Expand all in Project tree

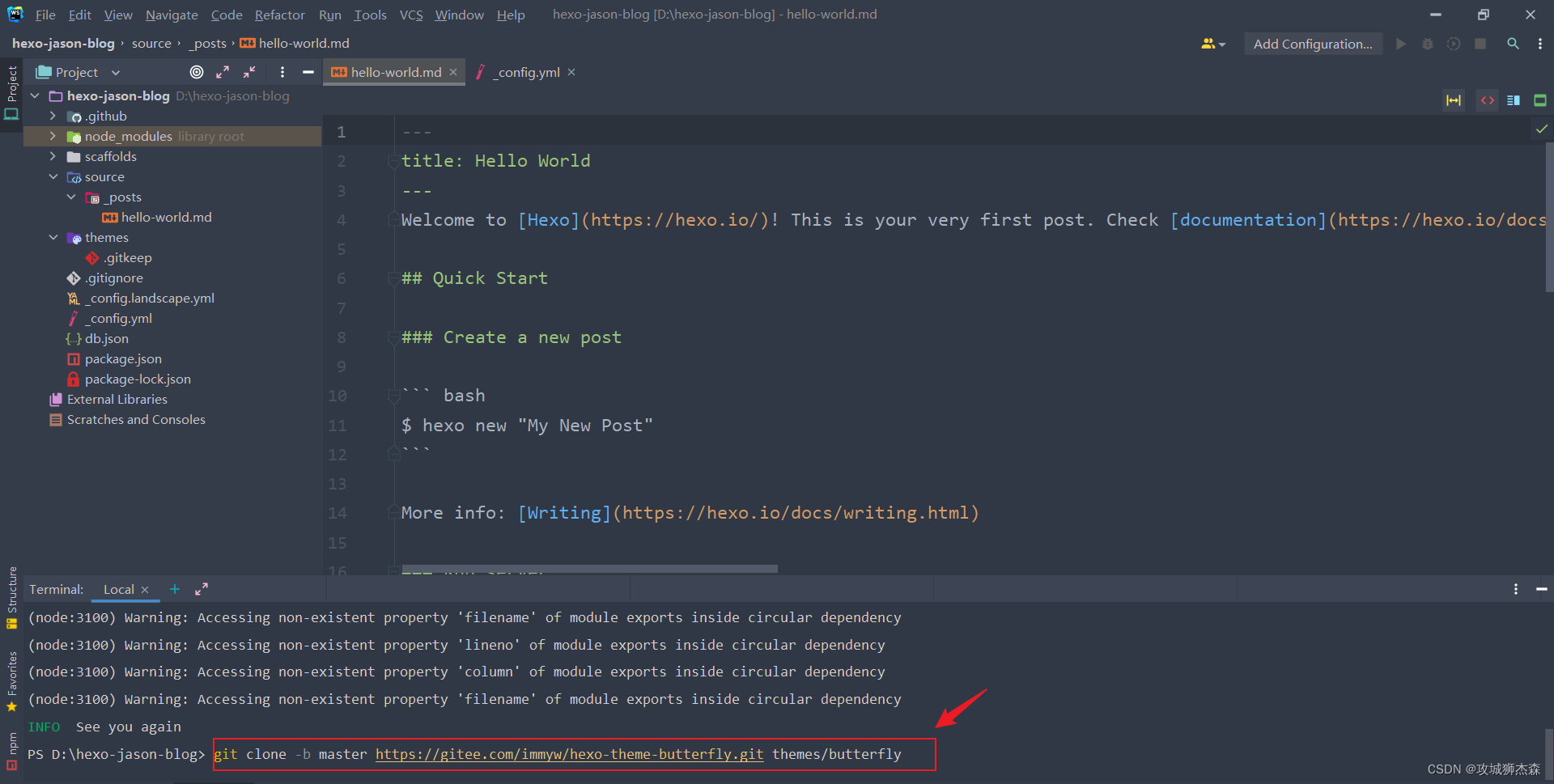(x=223, y=72)
